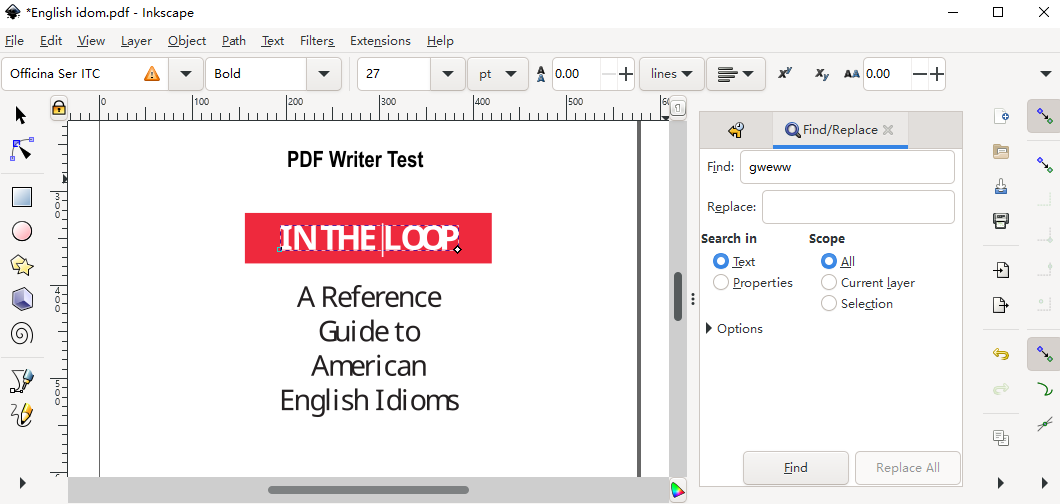Open the Filters menu
This screenshot has height=504, width=1060.
coord(317,41)
